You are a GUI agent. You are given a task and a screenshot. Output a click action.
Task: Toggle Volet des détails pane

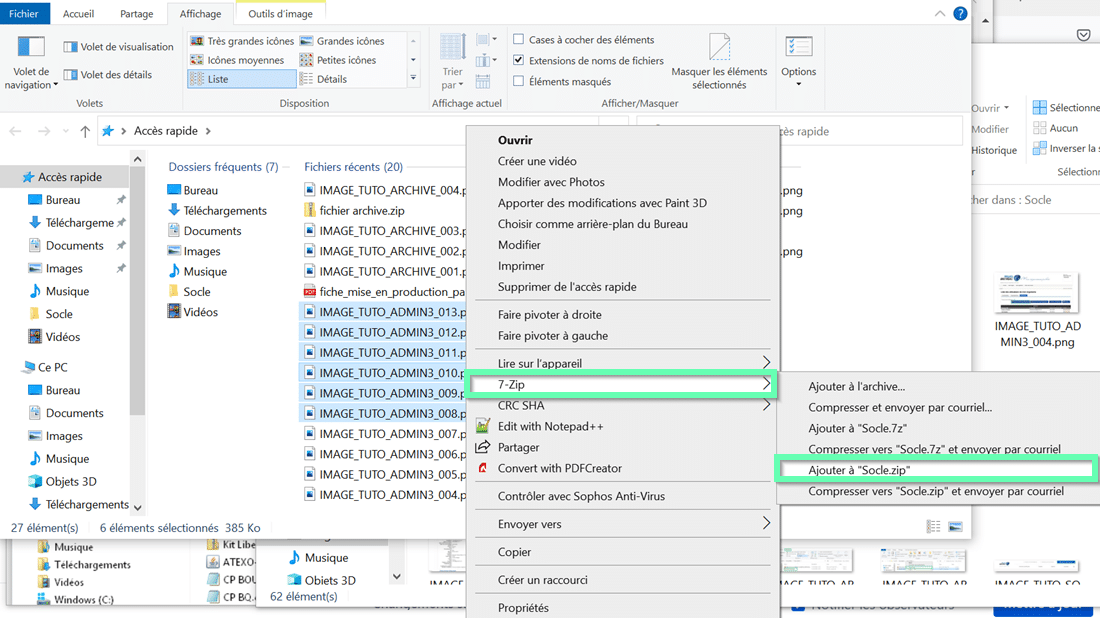(107, 74)
